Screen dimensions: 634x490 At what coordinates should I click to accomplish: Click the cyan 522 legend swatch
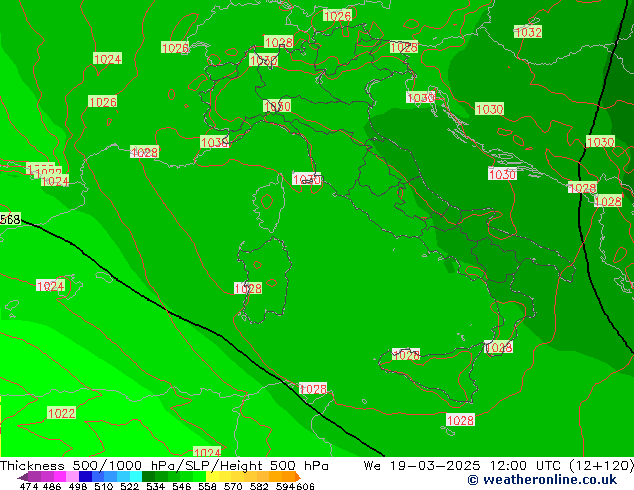tap(135, 476)
